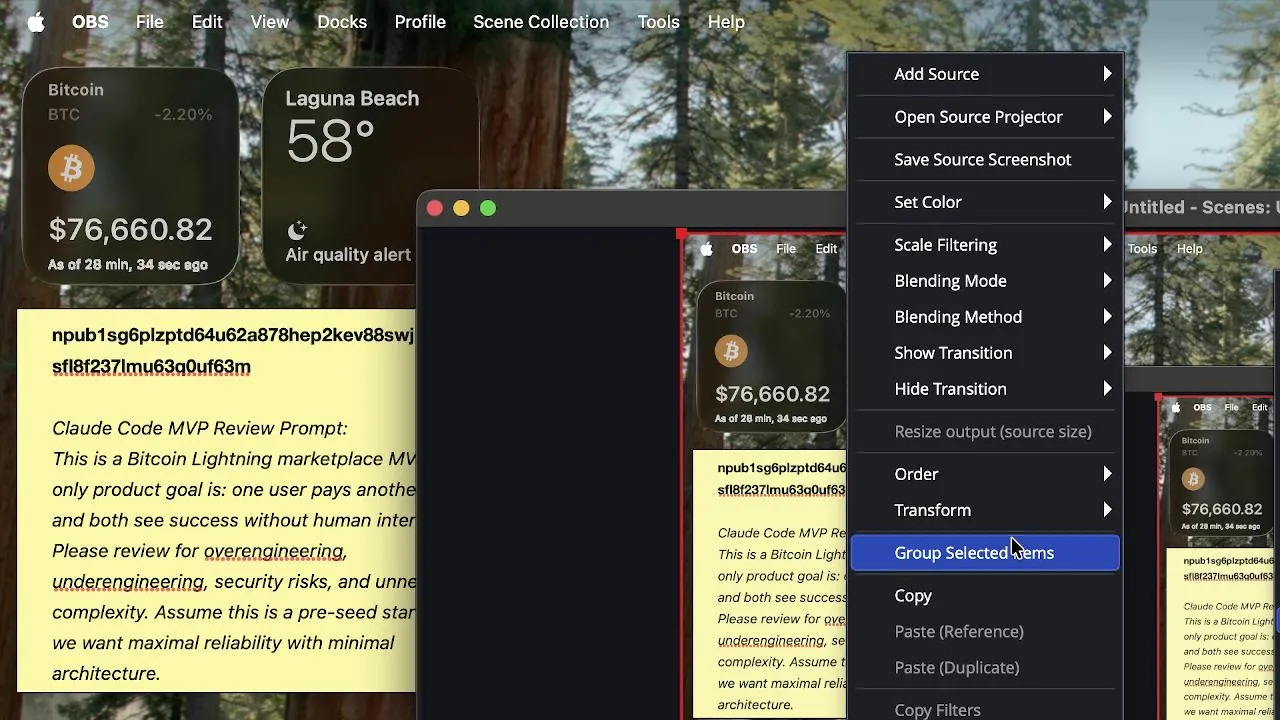Screen dimensions: 1280x720
Task: Click Bitcoin logo inside OBS preview
Action: (x=731, y=351)
